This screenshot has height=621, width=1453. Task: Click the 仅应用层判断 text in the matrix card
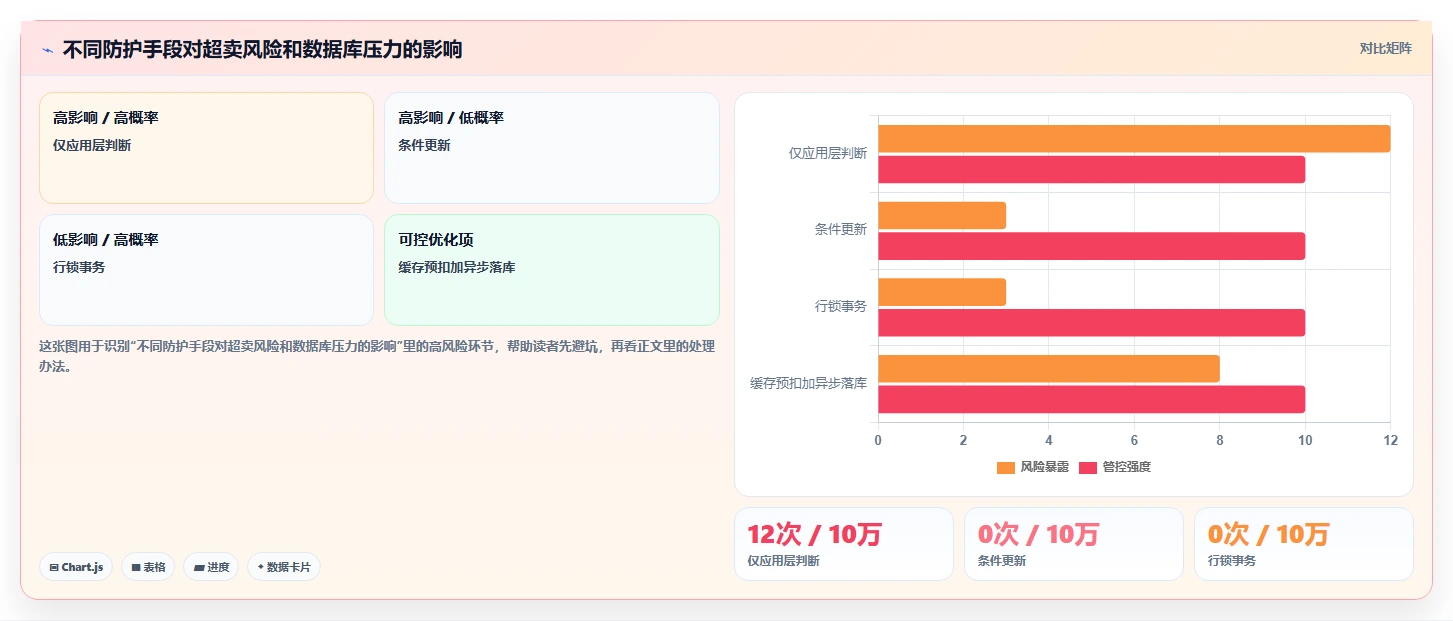point(92,145)
